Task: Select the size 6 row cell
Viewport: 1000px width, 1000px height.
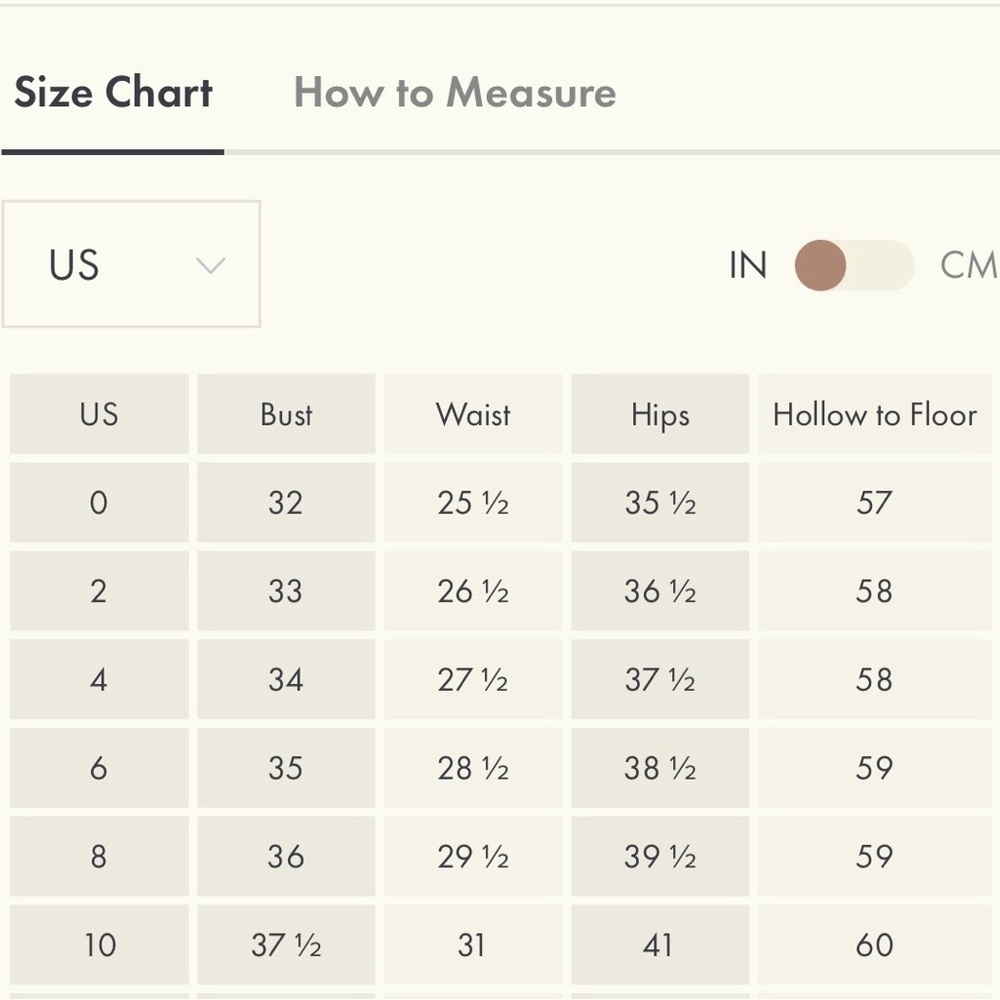Action: click(99, 768)
